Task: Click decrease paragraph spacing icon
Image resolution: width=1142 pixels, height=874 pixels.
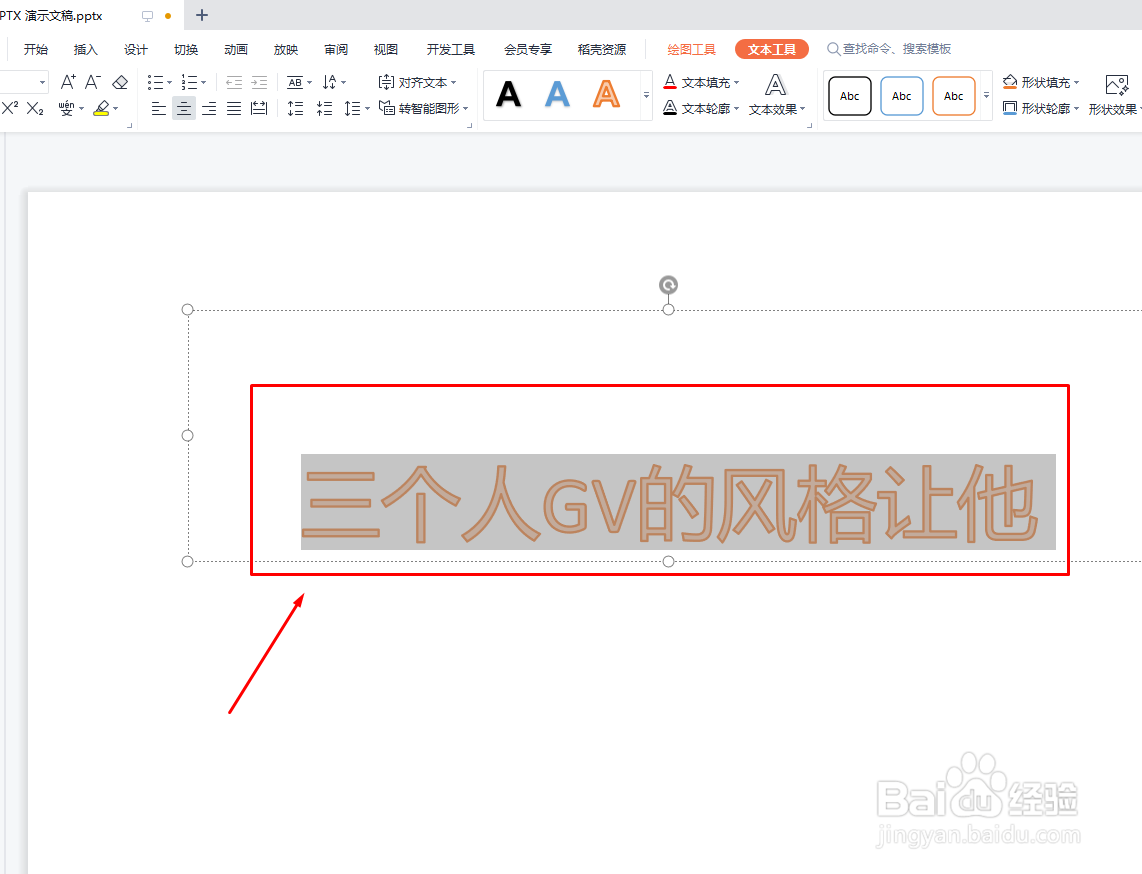Action: tap(324, 109)
